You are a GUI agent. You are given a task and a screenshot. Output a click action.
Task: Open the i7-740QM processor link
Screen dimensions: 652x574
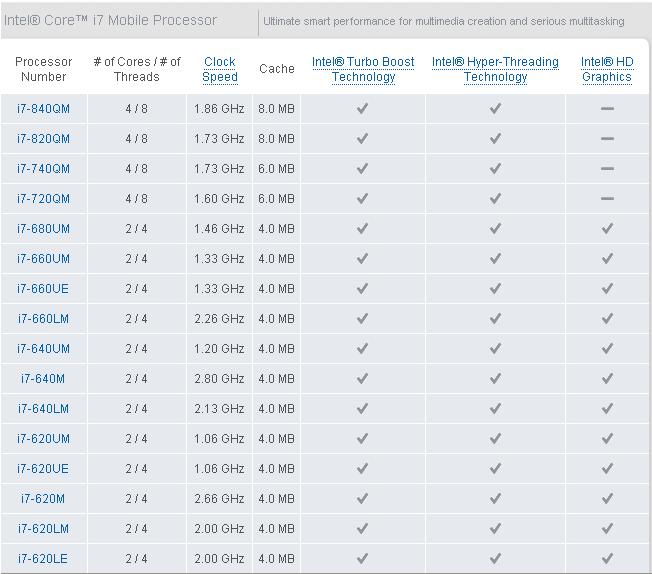tap(43, 168)
